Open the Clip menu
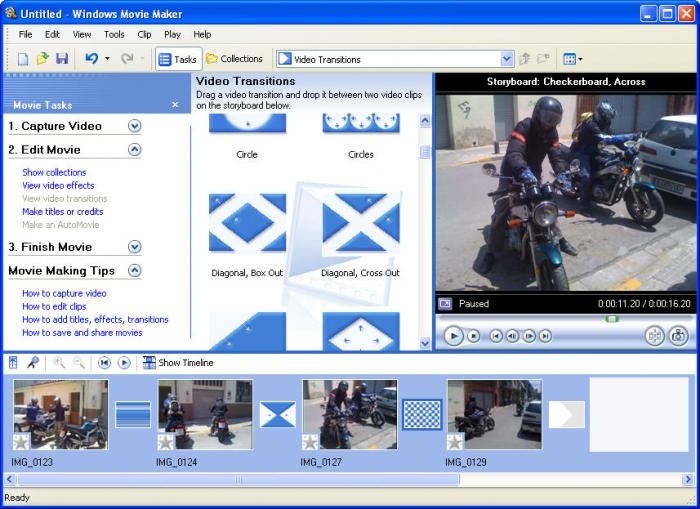Image resolution: width=700 pixels, height=509 pixels. 144,34
